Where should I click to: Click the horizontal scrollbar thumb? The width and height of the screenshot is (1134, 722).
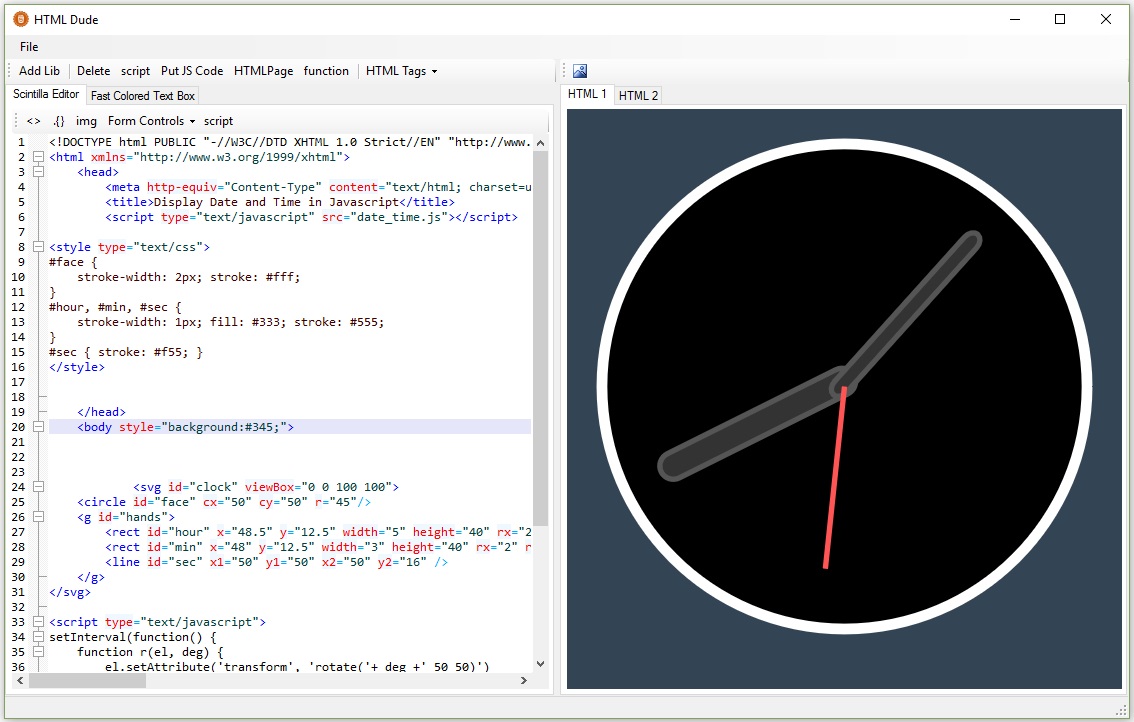coord(87,681)
